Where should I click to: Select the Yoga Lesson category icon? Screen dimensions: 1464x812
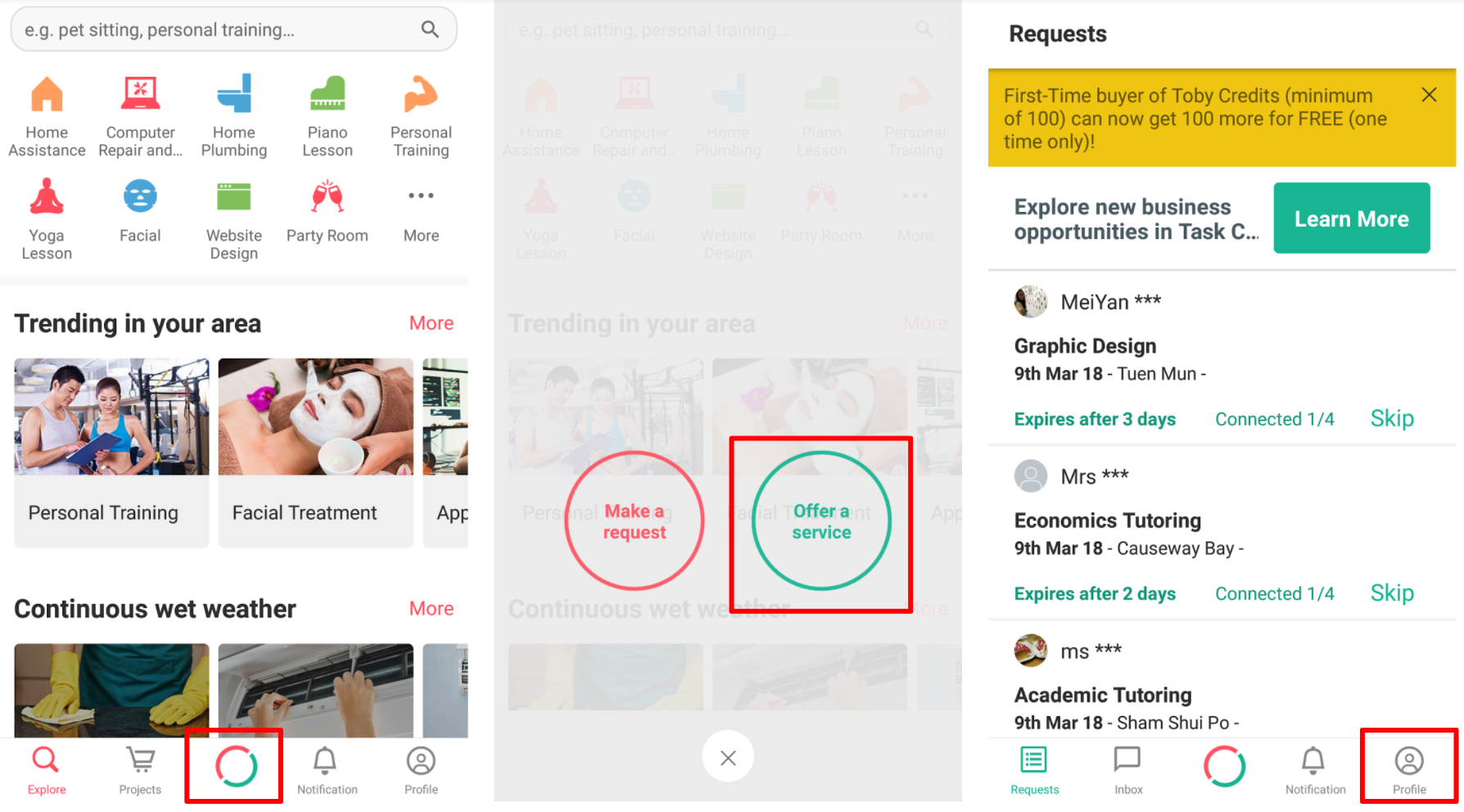point(47,196)
